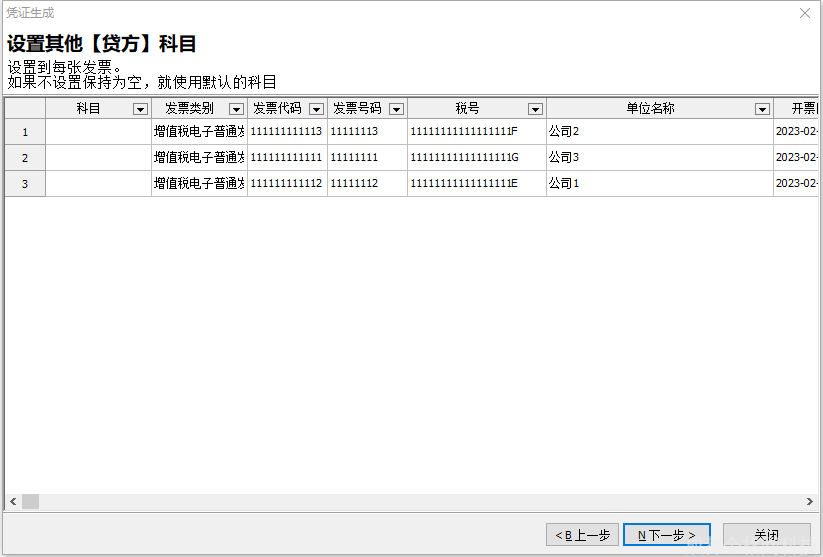Screen dimensions: 823x557
Task: Go back with the 上一步 button
Action: (x=582, y=535)
